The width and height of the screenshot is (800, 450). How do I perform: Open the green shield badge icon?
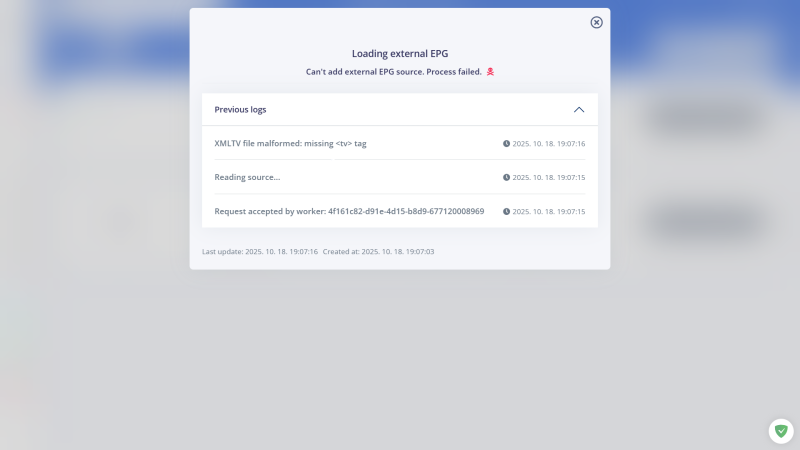coord(781,431)
